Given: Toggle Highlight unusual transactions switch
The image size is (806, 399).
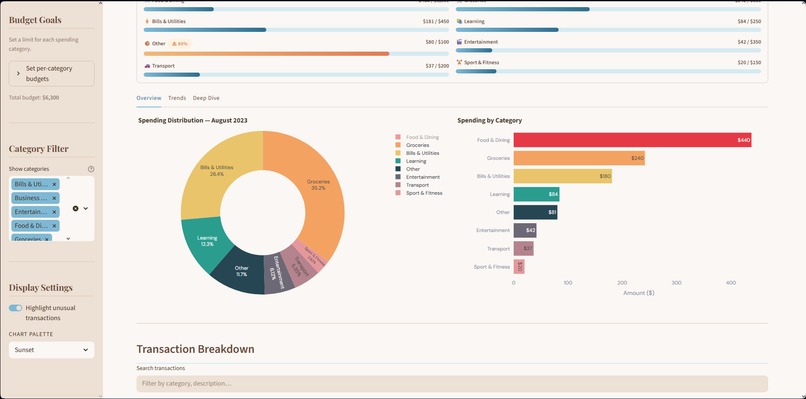Looking at the screenshot, I should point(15,308).
